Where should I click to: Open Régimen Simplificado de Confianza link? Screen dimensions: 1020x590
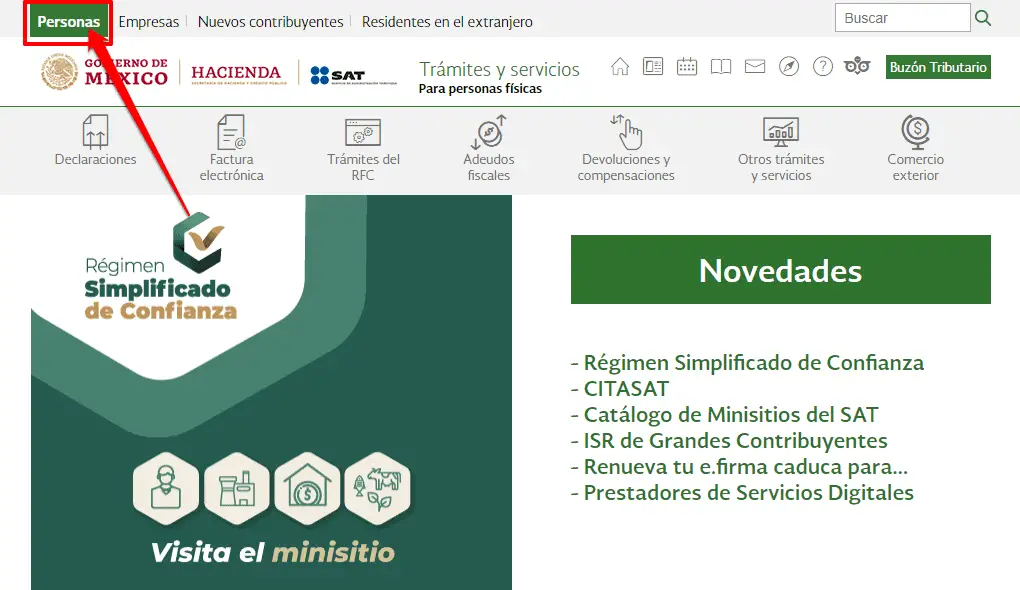coord(753,362)
